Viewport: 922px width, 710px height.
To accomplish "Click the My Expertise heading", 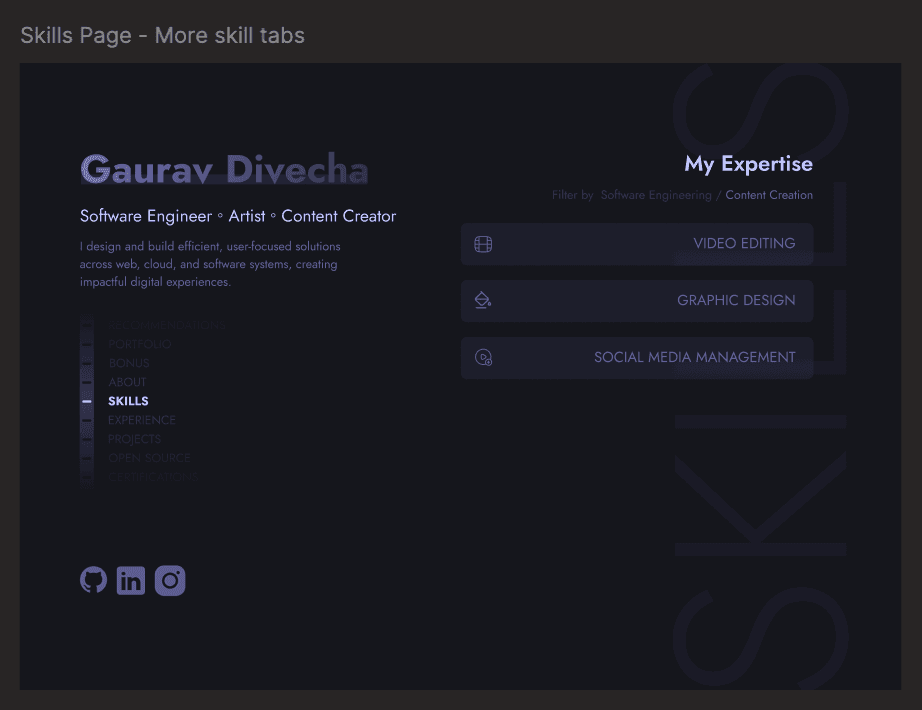I will tap(749, 164).
